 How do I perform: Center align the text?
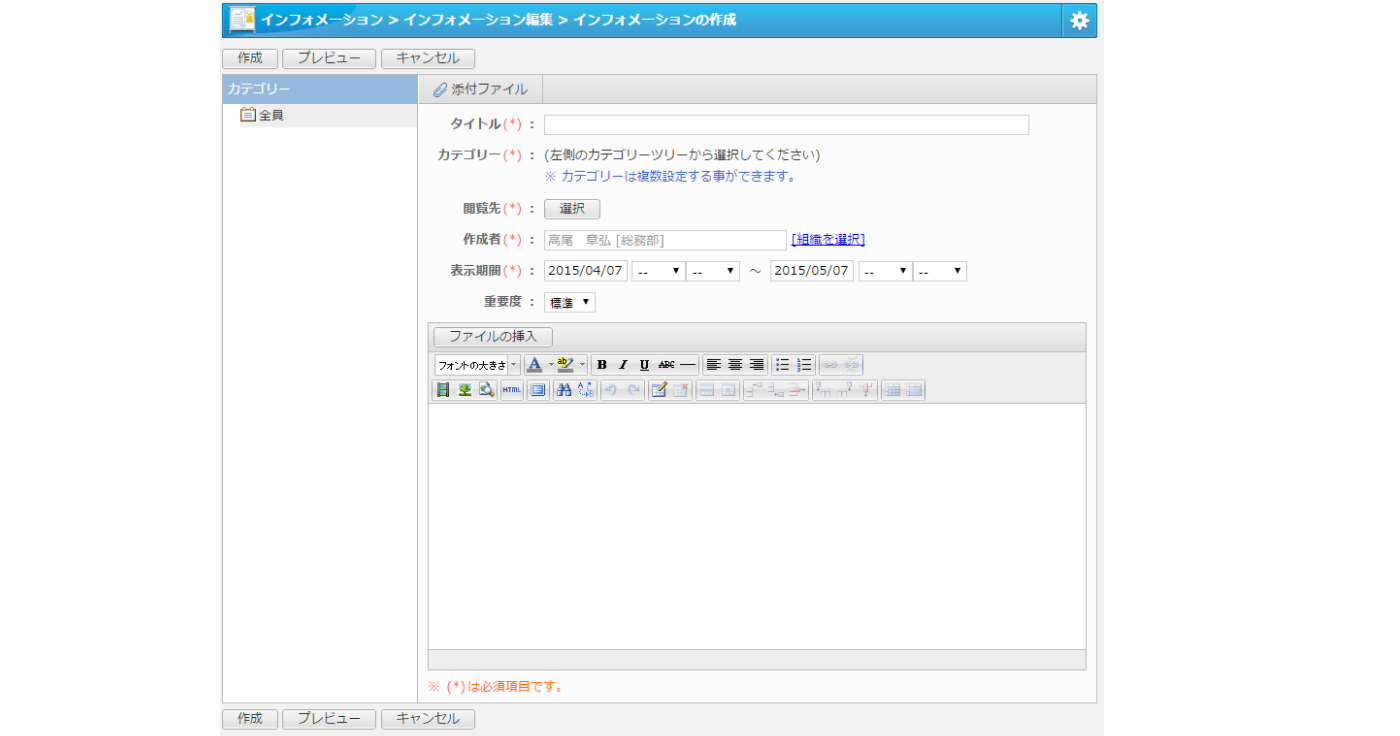click(735, 365)
